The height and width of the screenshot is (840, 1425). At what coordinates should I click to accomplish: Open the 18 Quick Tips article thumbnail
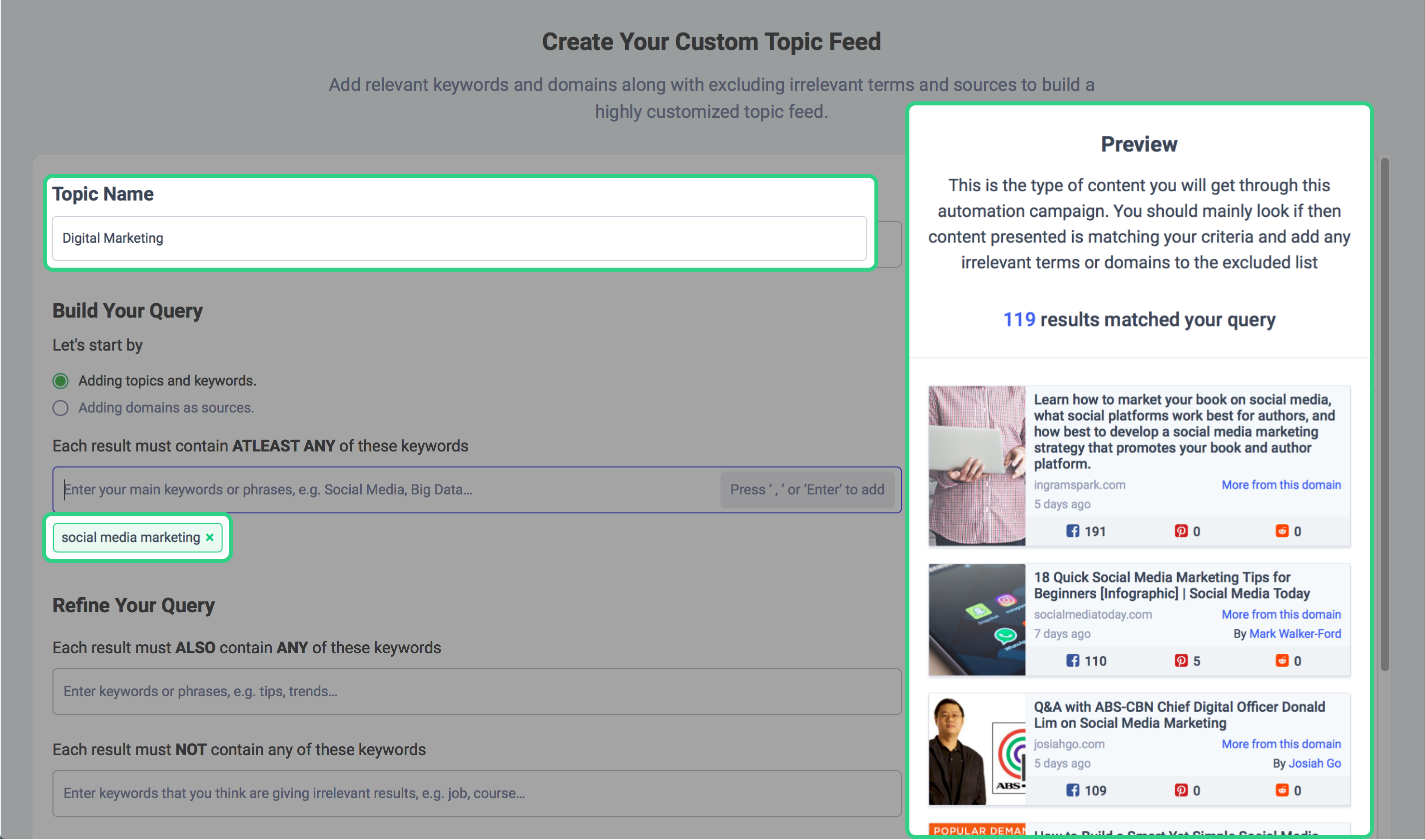[x=977, y=620]
